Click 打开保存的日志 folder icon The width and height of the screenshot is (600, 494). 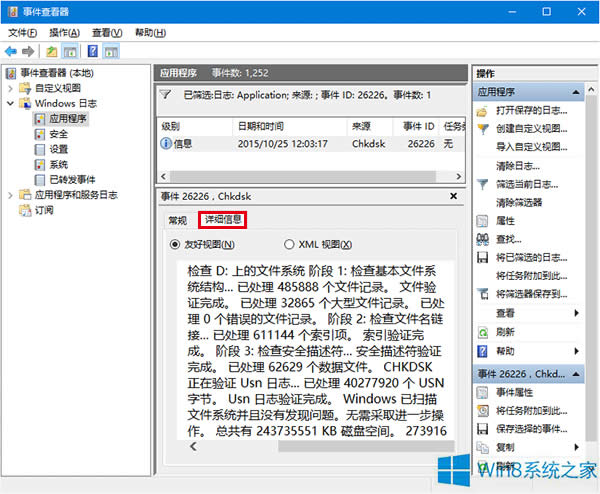pyautogui.click(x=482, y=111)
